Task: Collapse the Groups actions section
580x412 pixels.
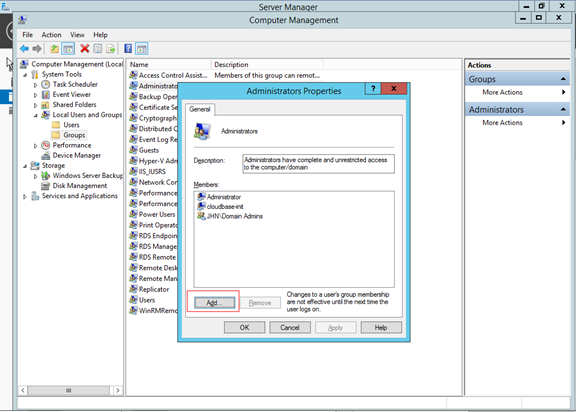Action: point(563,79)
